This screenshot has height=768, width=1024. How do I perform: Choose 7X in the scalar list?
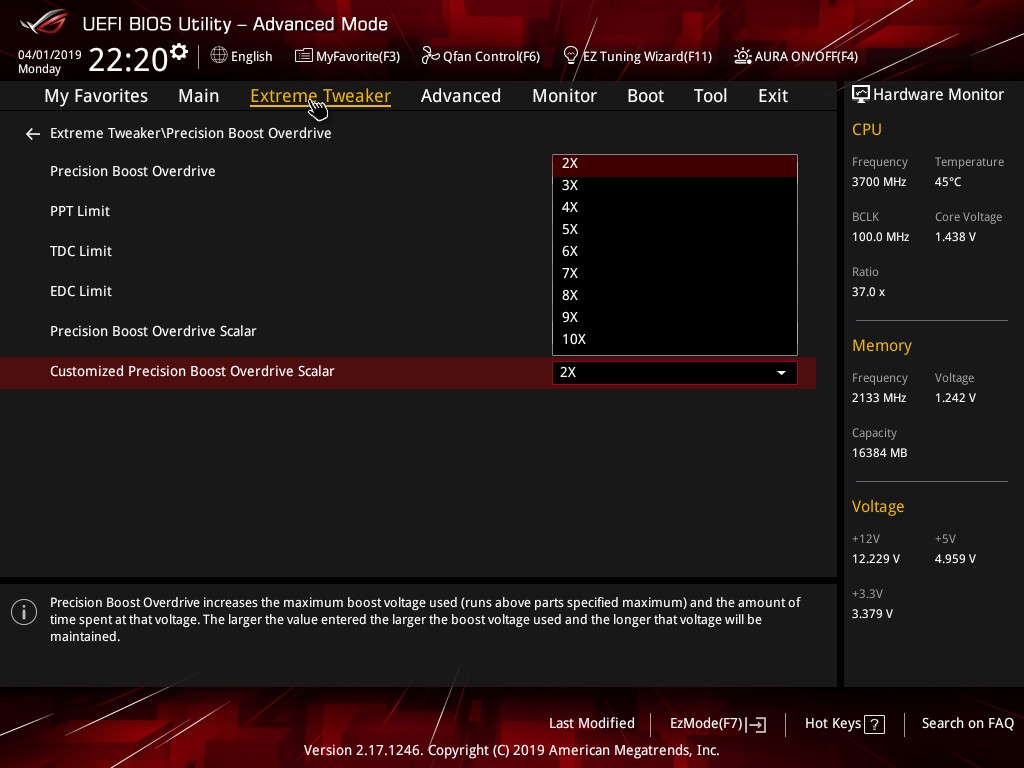point(675,274)
